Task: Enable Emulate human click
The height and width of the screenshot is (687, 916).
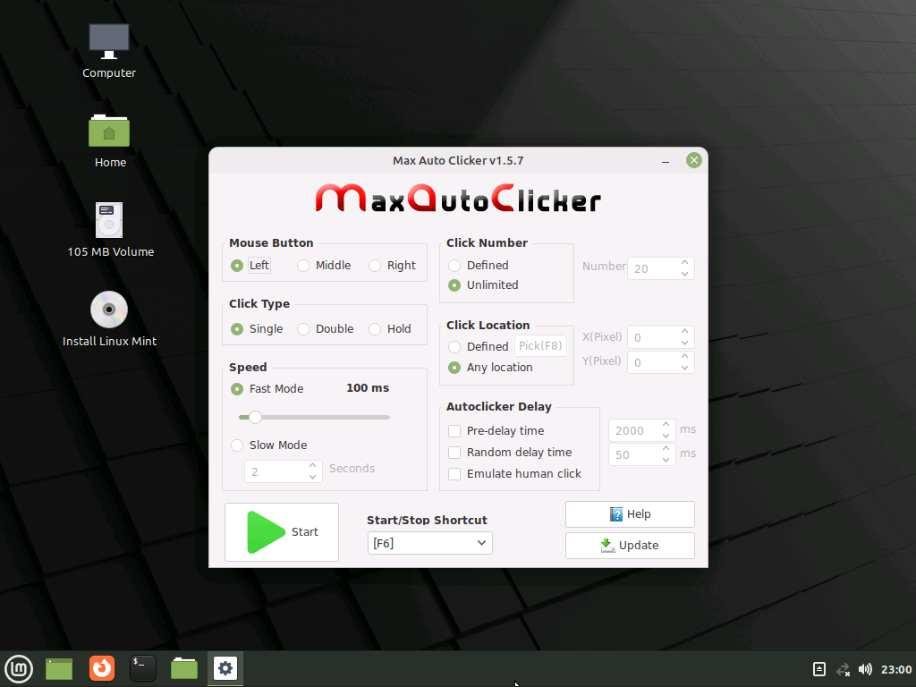Action: [x=455, y=474]
